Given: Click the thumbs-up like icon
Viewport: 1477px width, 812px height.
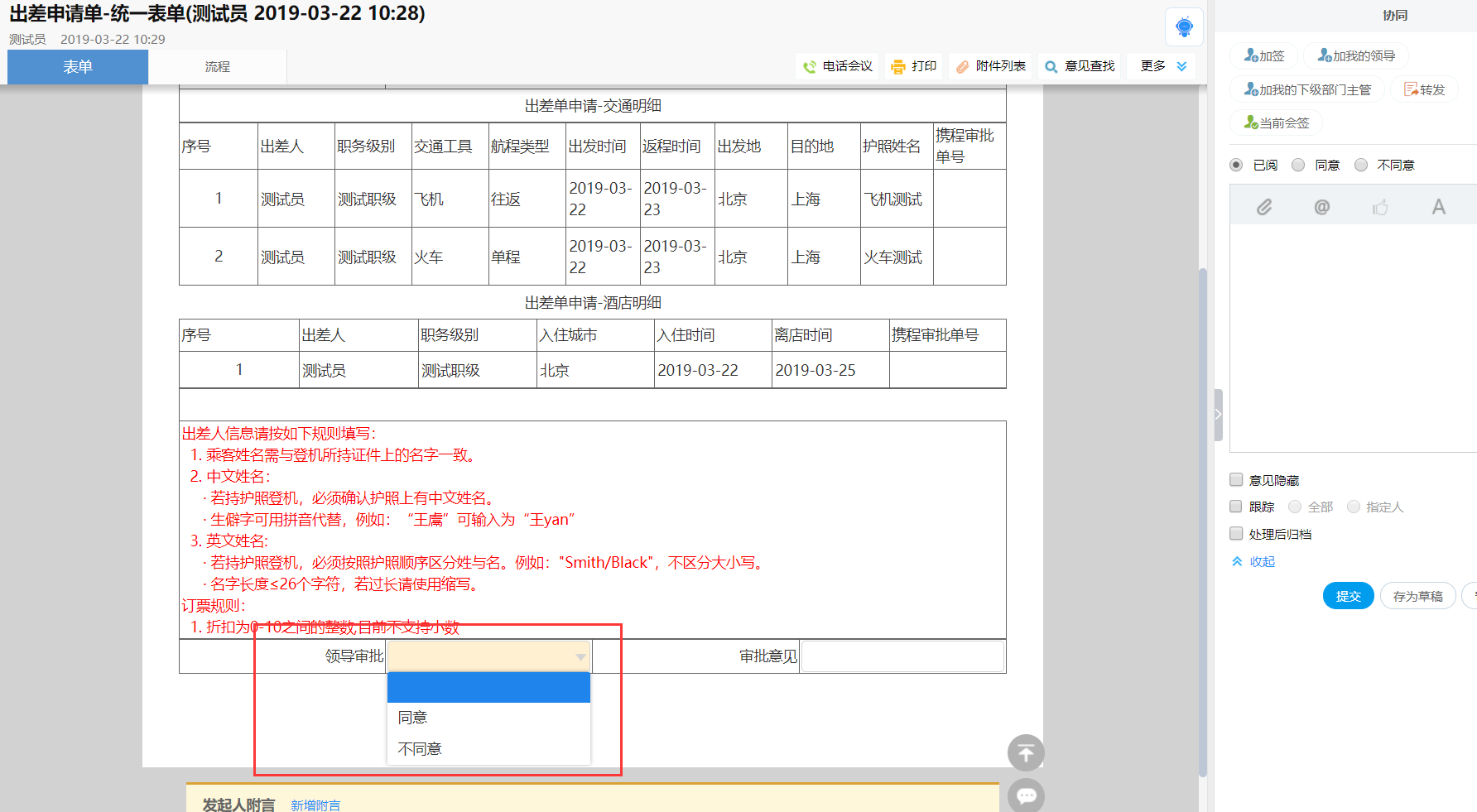Looking at the screenshot, I should pyautogui.click(x=1380, y=207).
